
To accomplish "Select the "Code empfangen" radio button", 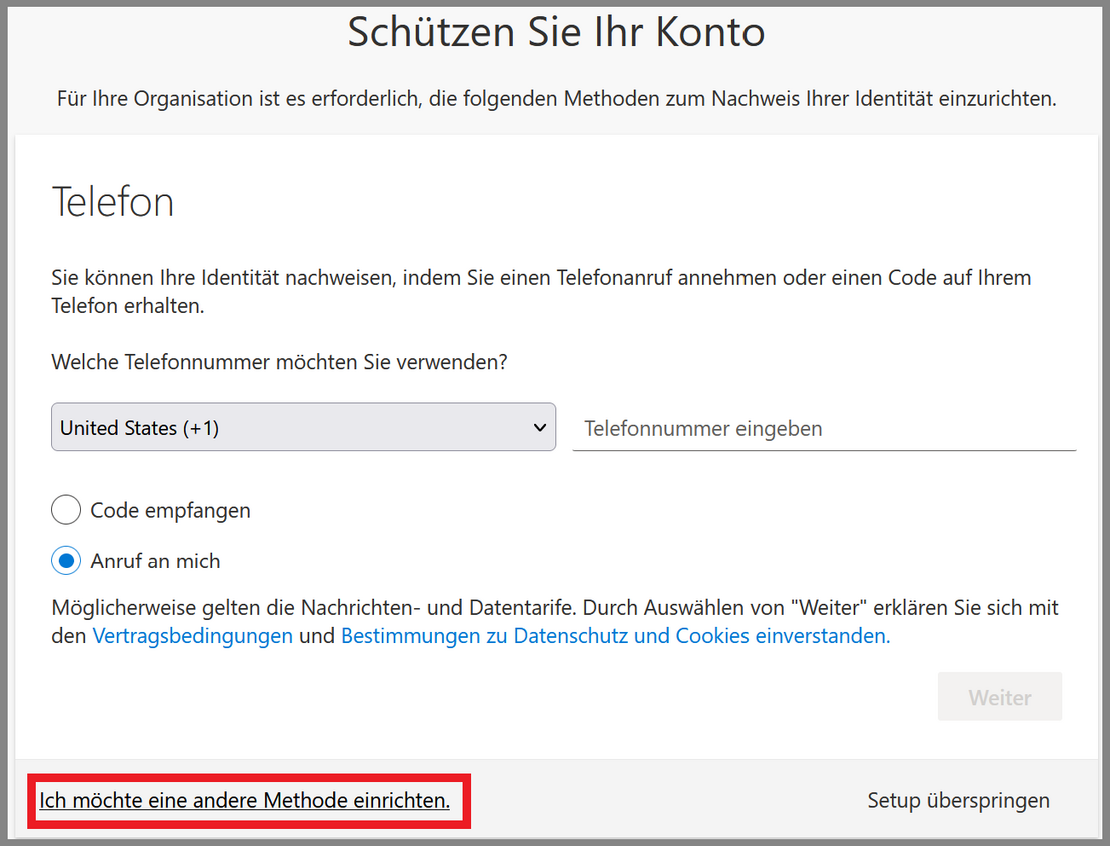I will pyautogui.click(x=66, y=510).
